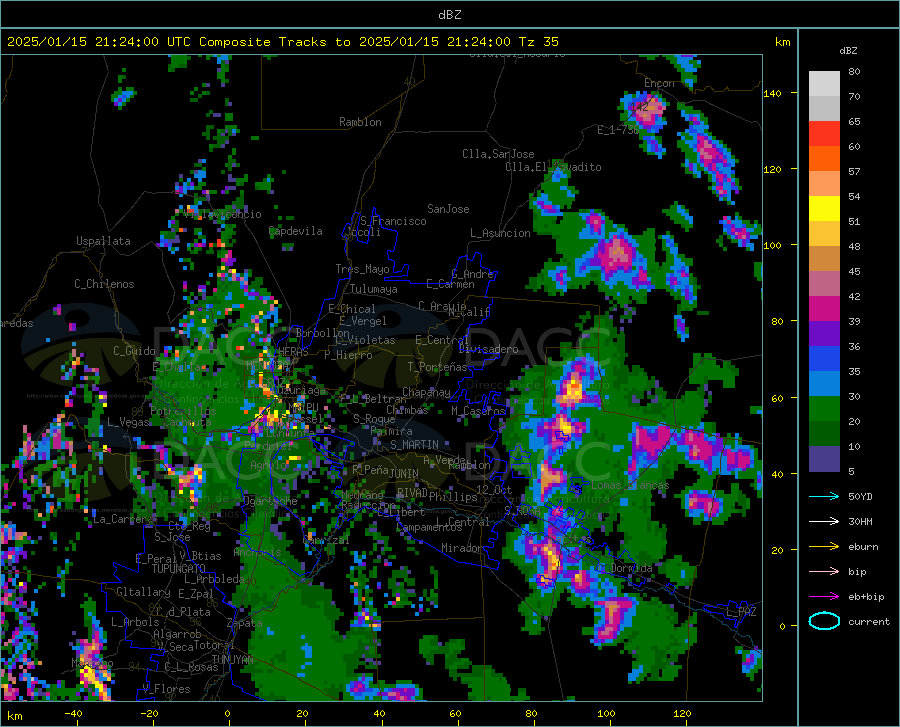Click the km unit label at top right

click(782, 42)
